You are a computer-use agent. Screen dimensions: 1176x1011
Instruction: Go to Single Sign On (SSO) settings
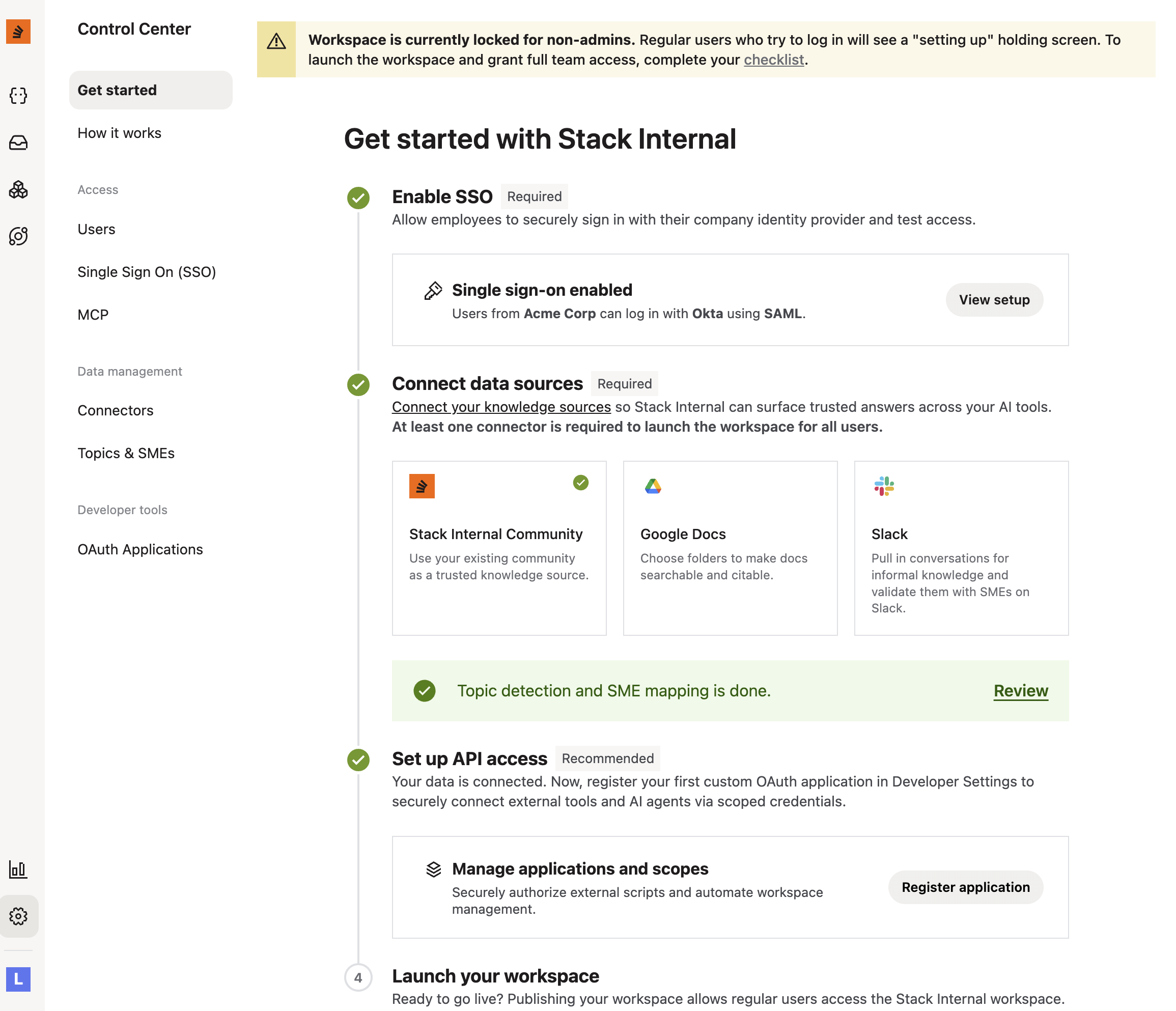point(147,272)
